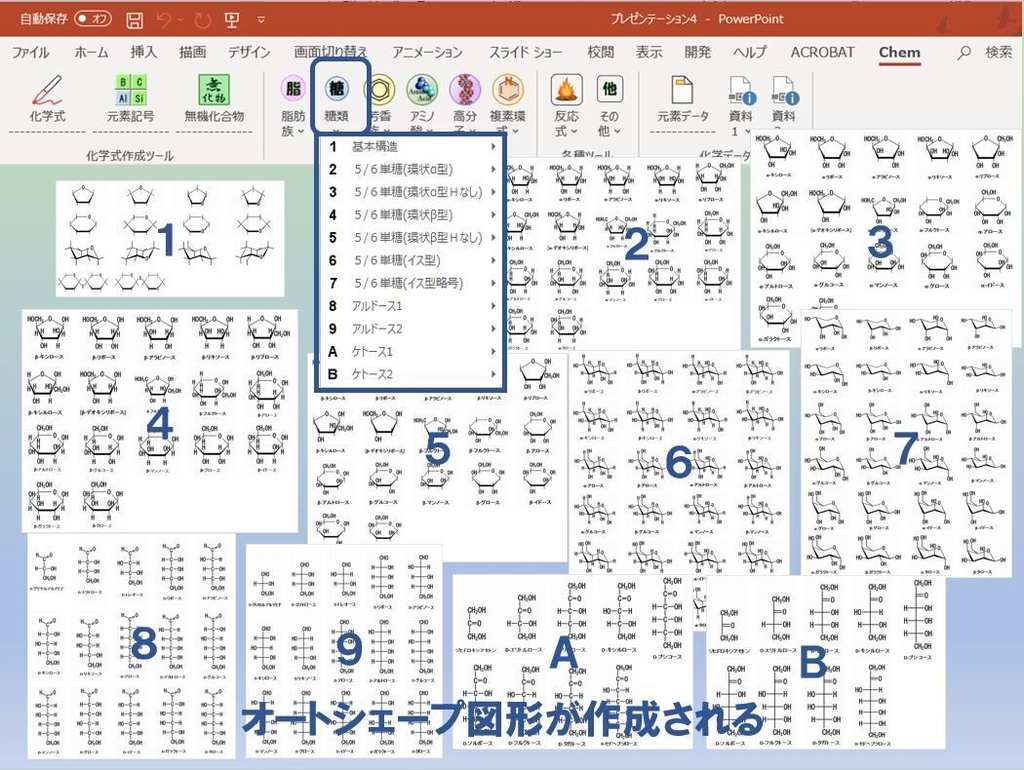Click the 資料 1 reference document icon
1024x770 pixels.
coord(742,90)
